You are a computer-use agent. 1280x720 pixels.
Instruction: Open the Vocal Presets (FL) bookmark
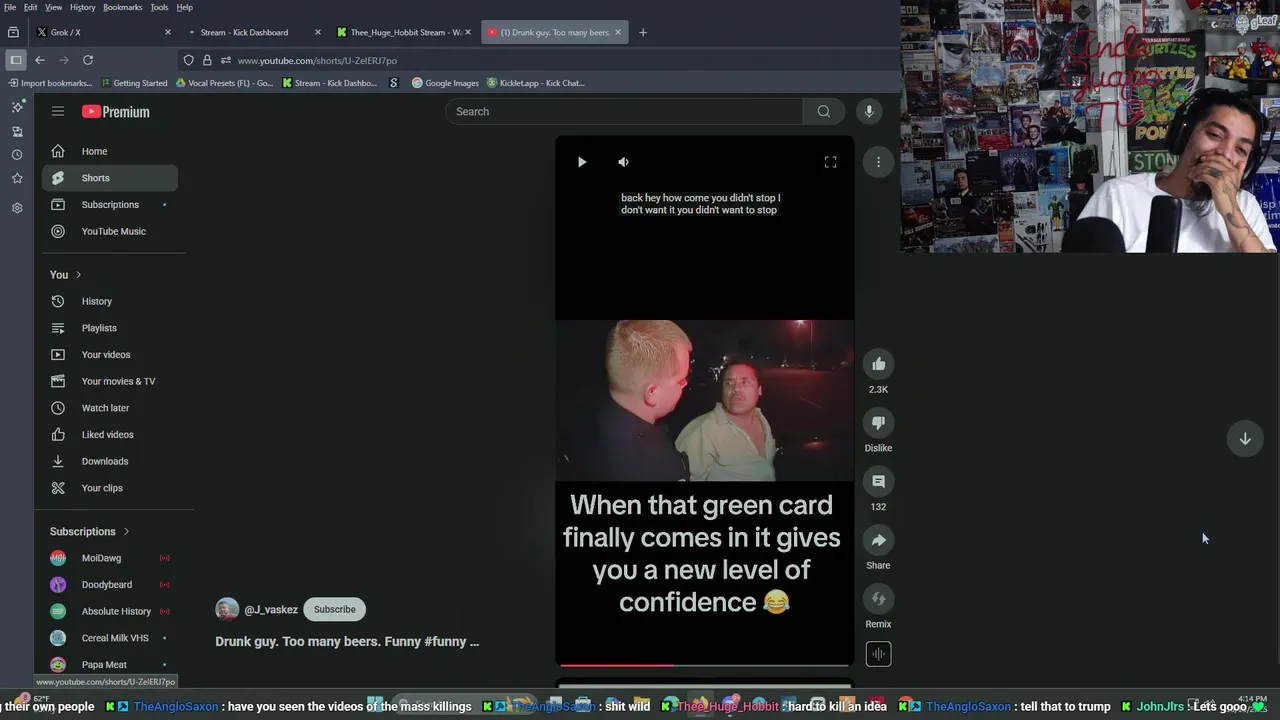(x=224, y=83)
